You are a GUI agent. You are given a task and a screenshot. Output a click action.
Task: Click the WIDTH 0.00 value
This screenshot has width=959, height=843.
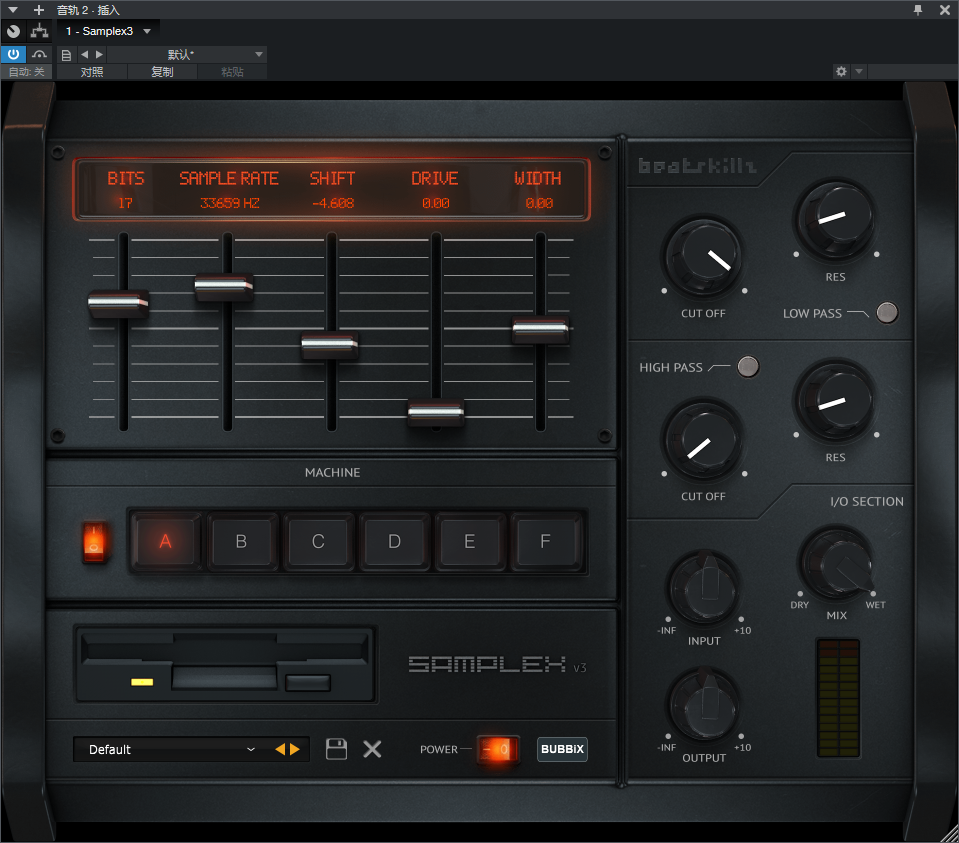[x=539, y=203]
